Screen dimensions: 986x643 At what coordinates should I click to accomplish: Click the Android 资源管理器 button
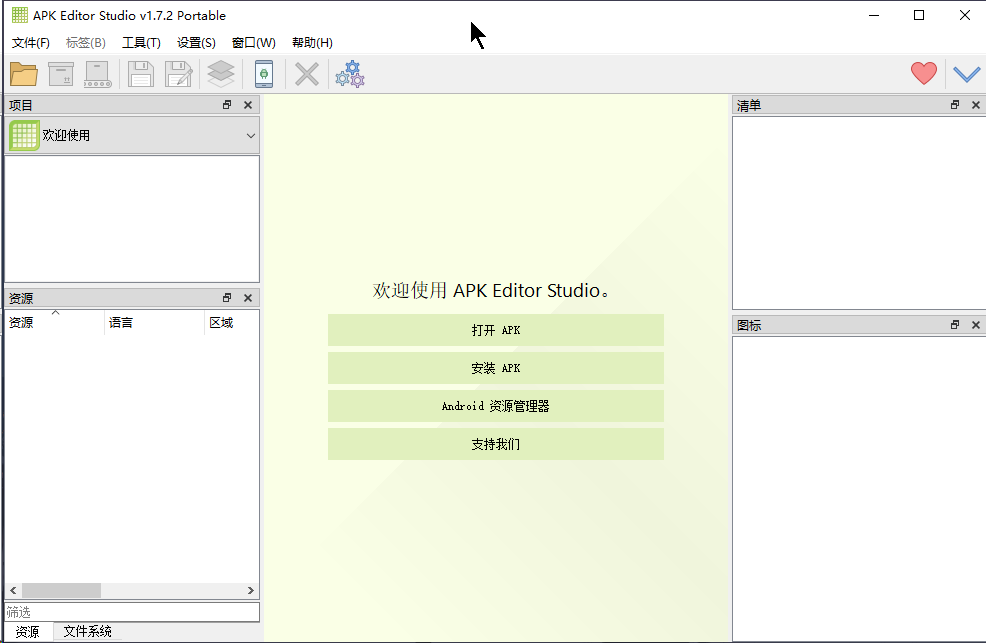point(496,406)
